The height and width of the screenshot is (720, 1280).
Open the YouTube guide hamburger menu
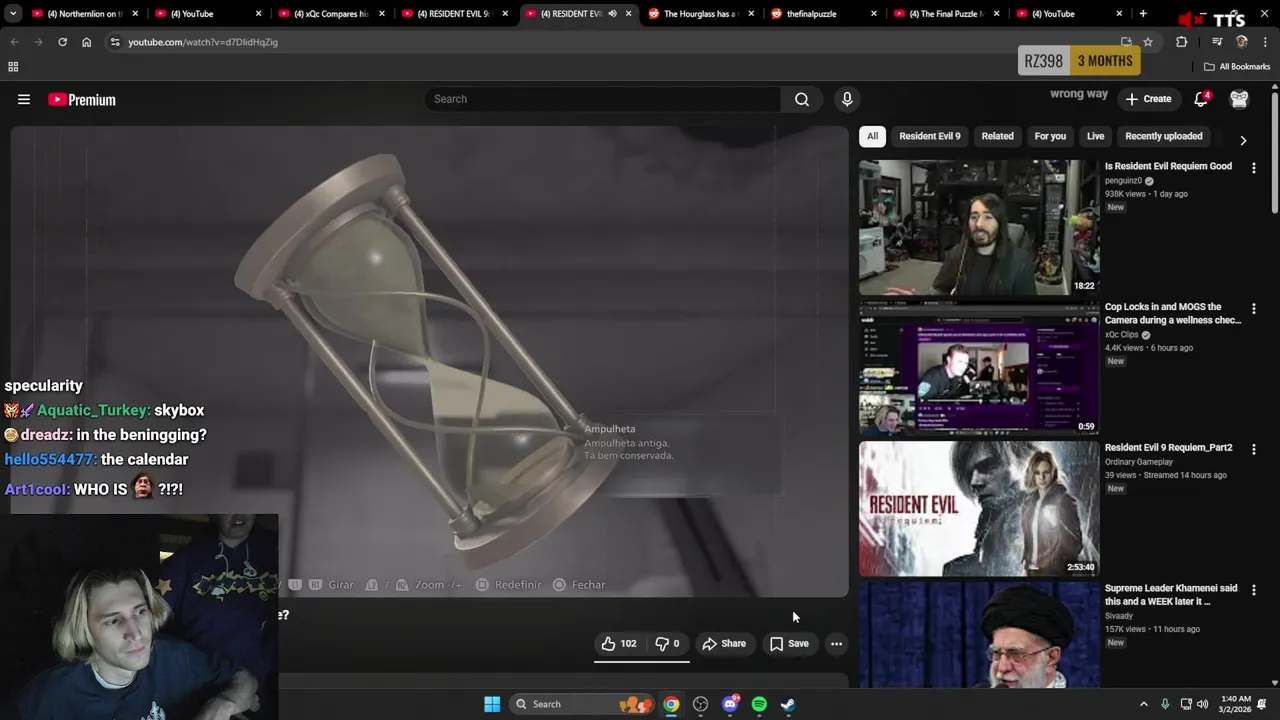24,99
